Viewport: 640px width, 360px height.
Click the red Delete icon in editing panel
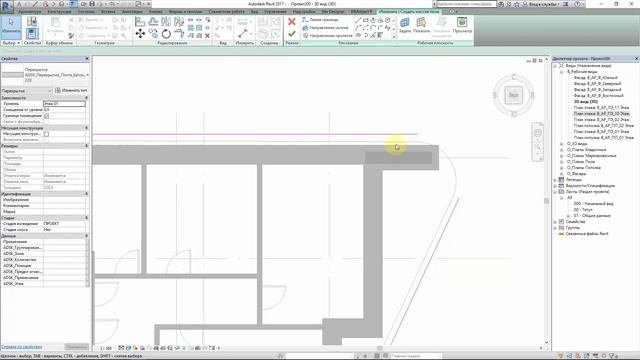207,36
